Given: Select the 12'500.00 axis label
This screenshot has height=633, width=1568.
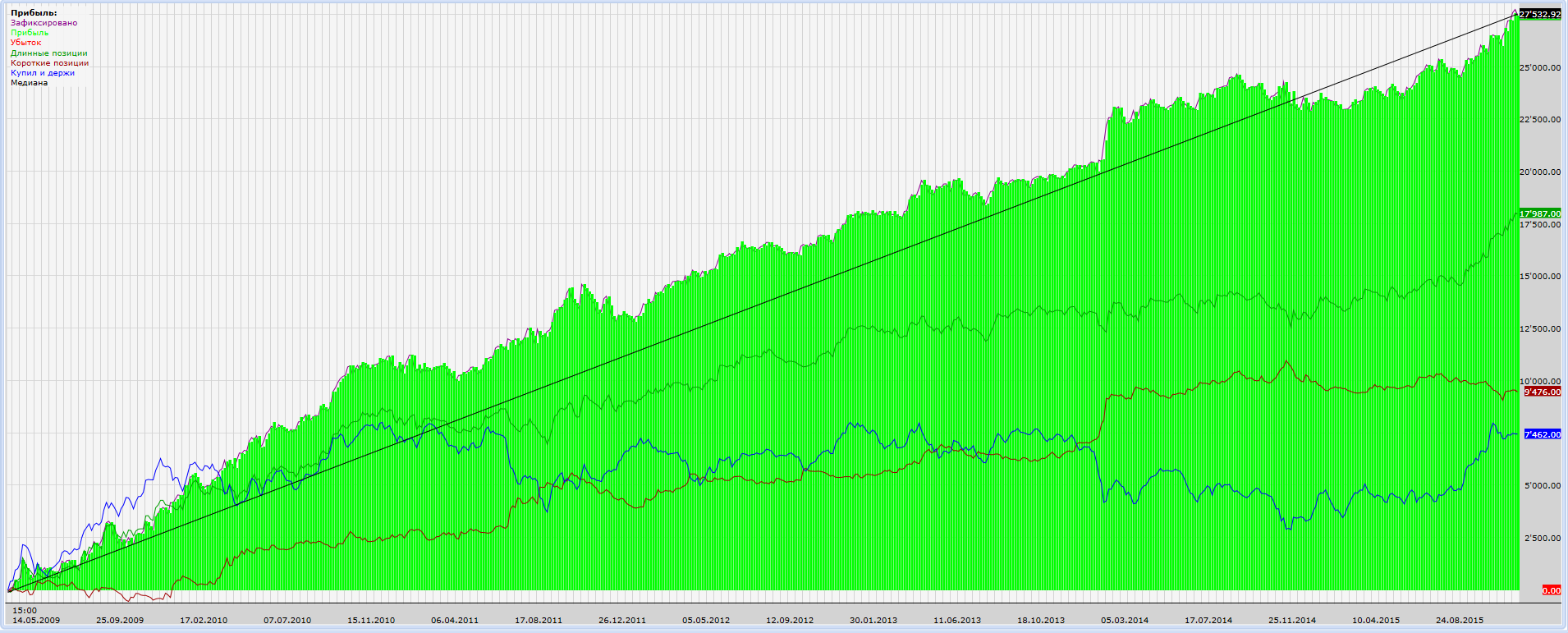Looking at the screenshot, I should point(1541,329).
